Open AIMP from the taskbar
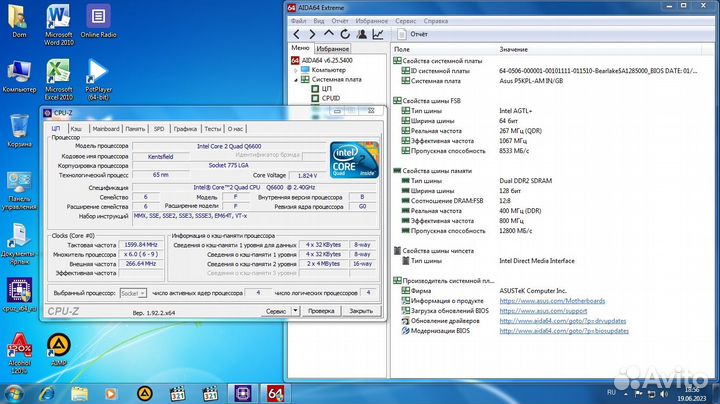 click(x=145, y=393)
